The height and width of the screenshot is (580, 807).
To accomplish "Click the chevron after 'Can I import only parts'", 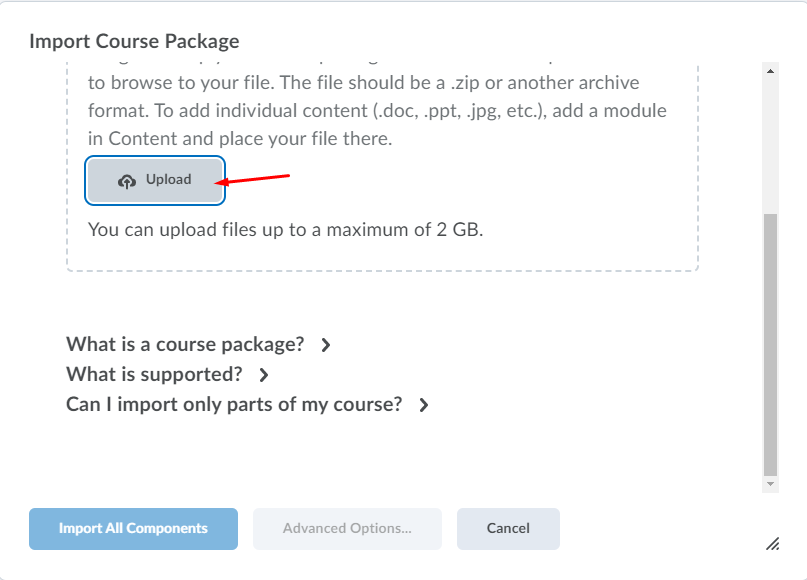I will pyautogui.click(x=424, y=405).
